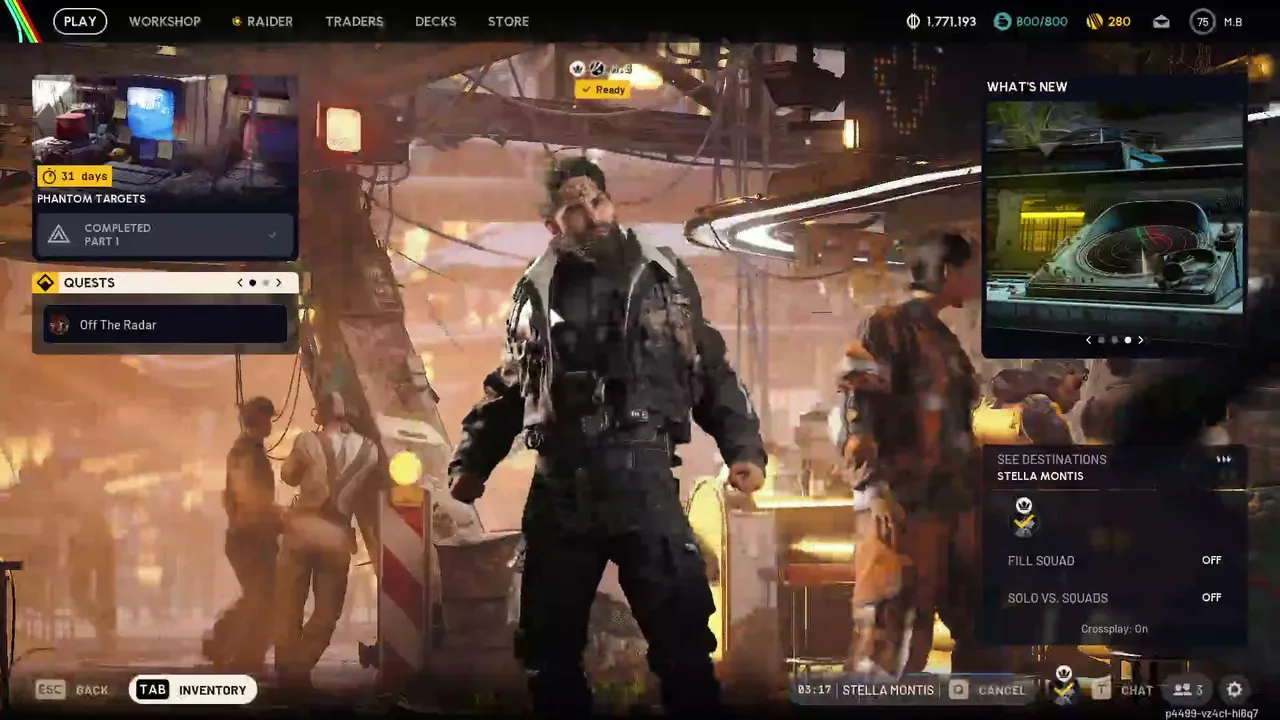Open the PLAY tab
Screen dimensions: 1280x720
pos(80,21)
